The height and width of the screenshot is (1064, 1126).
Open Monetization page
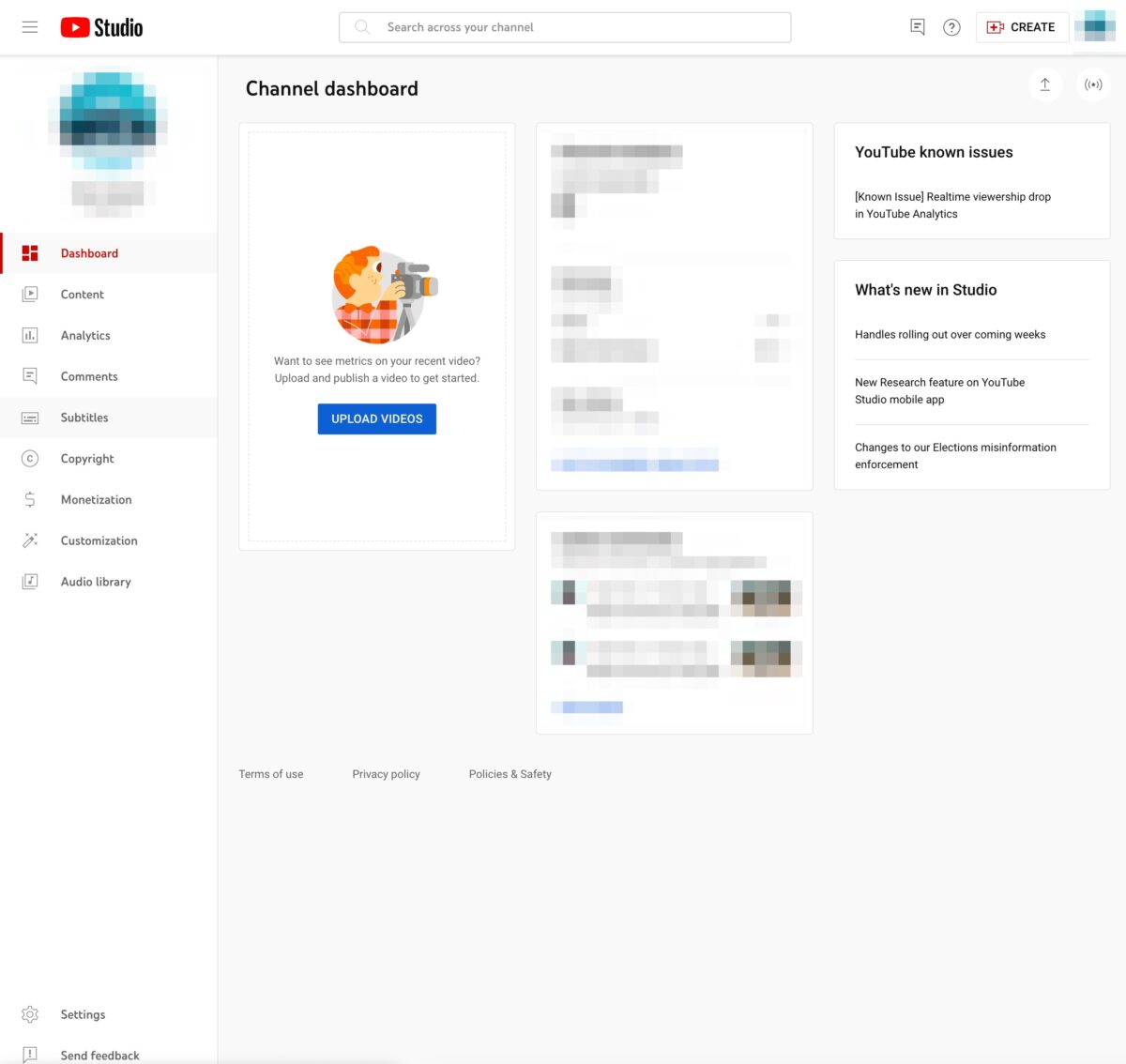[96, 500]
